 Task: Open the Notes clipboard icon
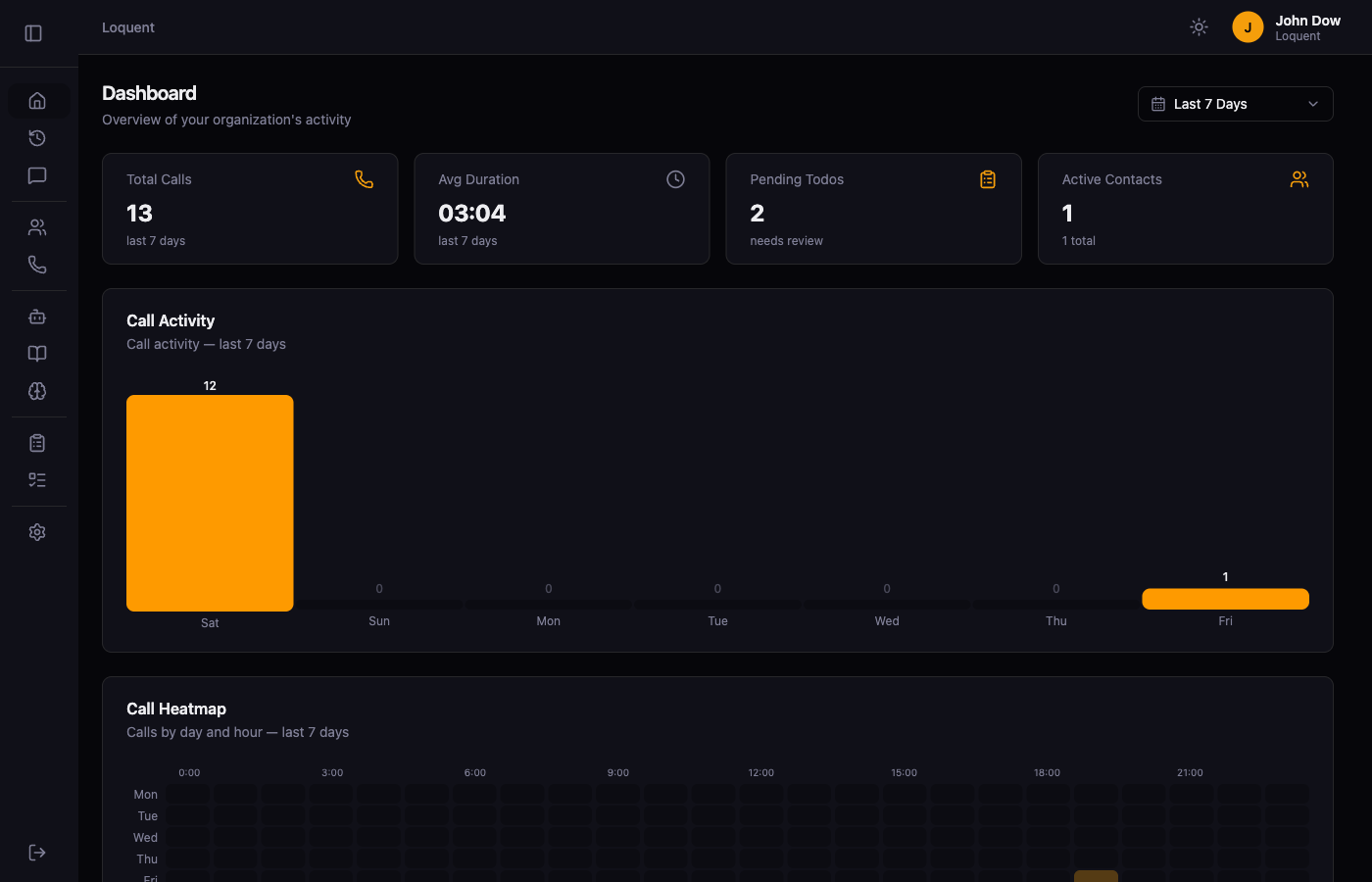[x=37, y=442]
